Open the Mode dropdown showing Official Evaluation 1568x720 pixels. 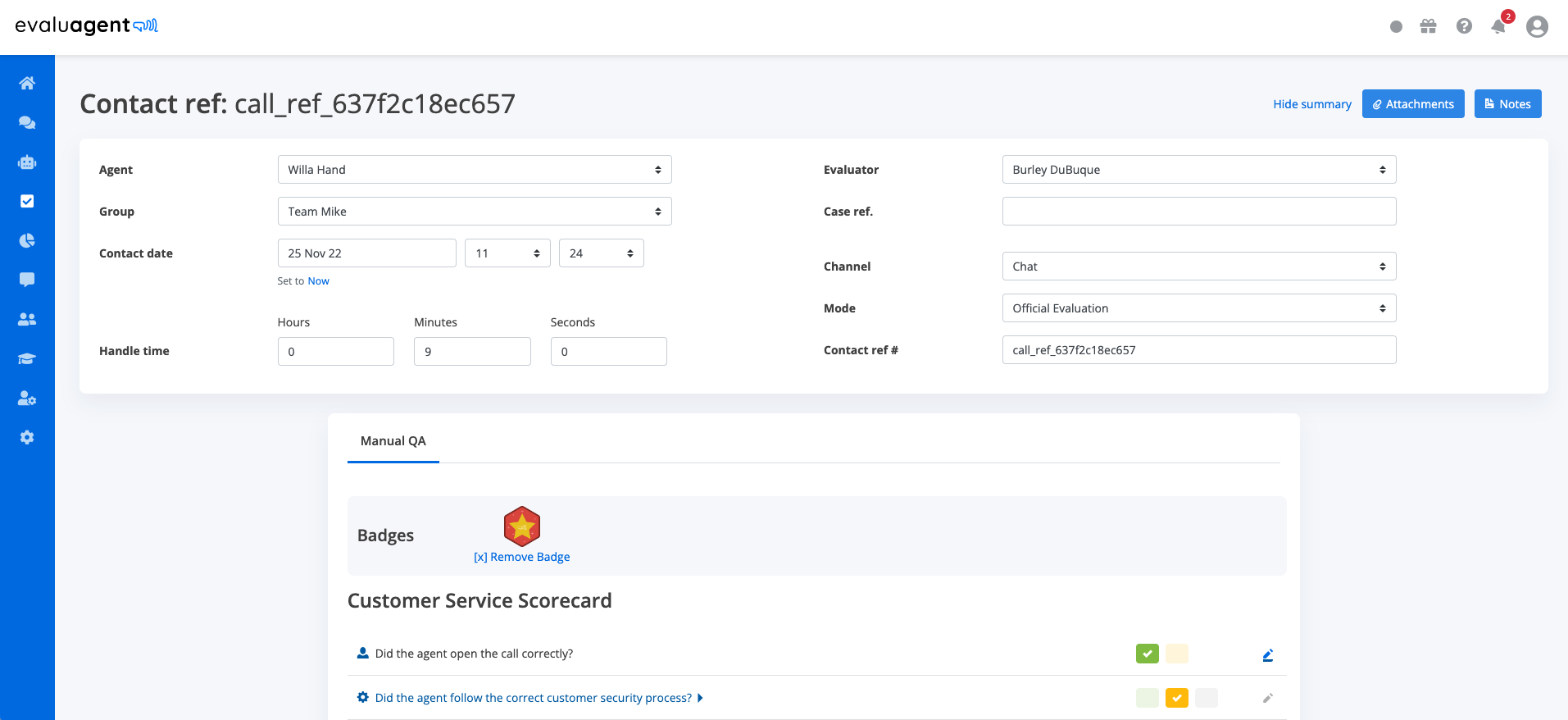(x=1199, y=308)
